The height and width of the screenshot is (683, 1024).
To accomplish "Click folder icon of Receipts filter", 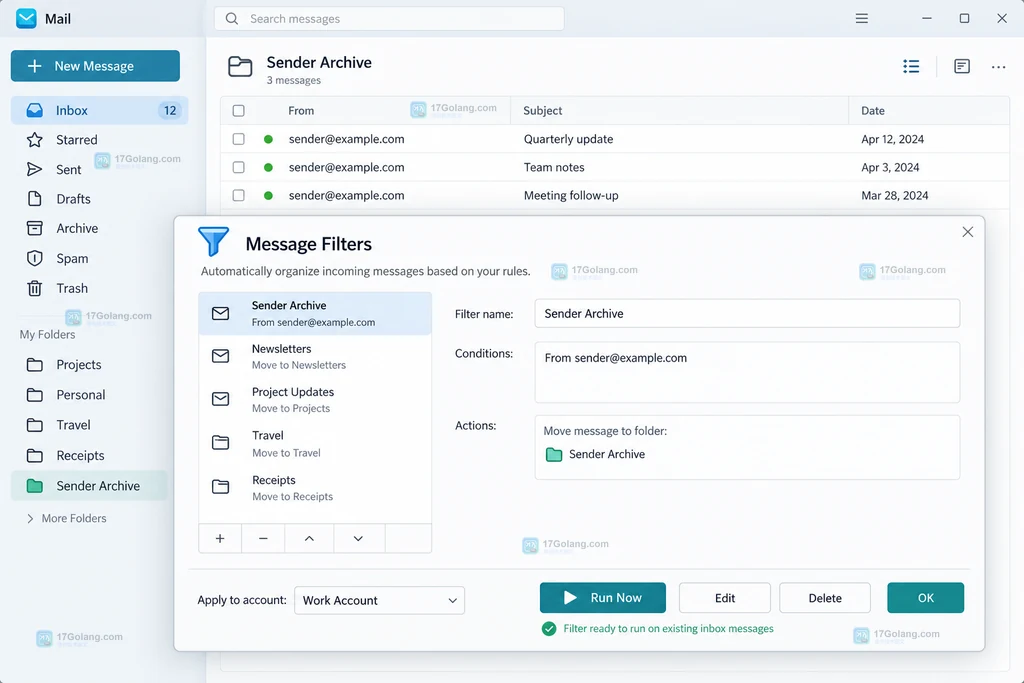I will tap(221, 486).
